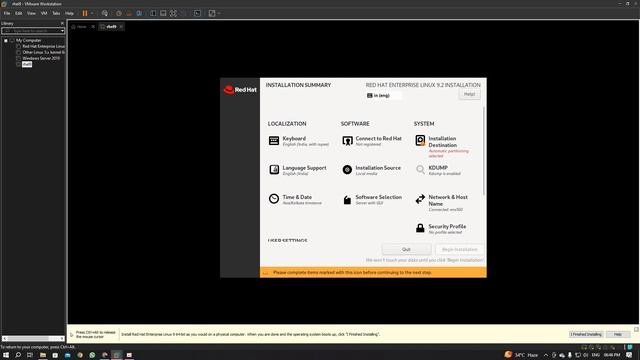
Task: Open snapshot manager toolbar icon
Action: click(139, 13)
